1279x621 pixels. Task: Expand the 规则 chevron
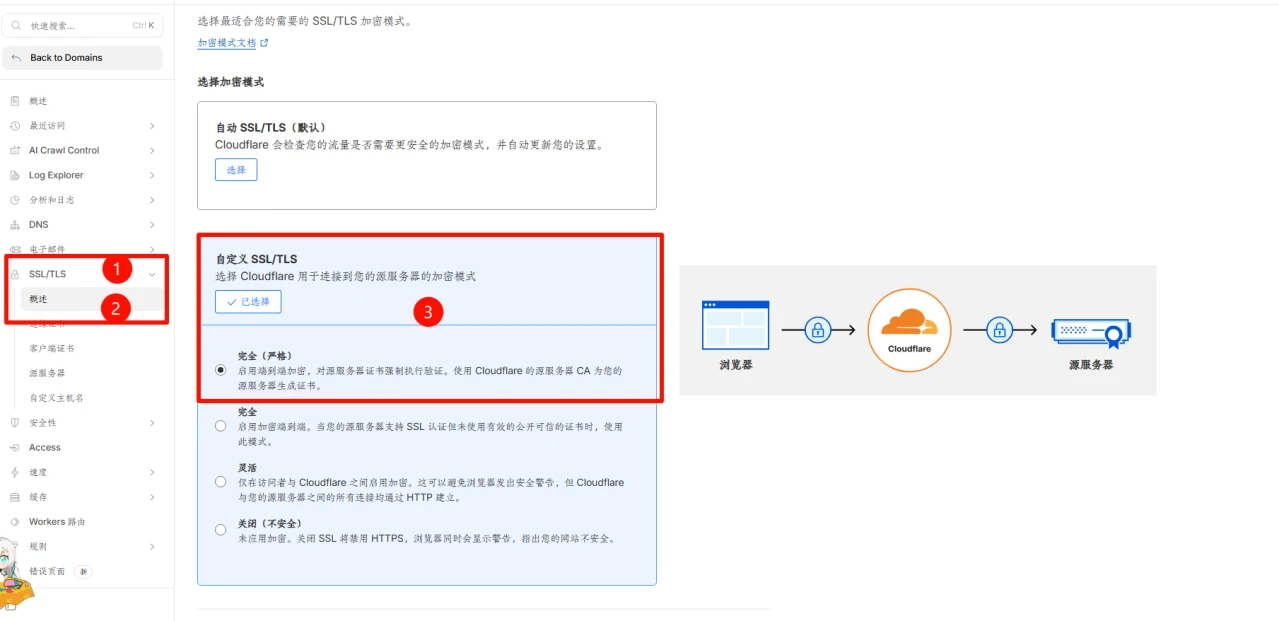(152, 547)
